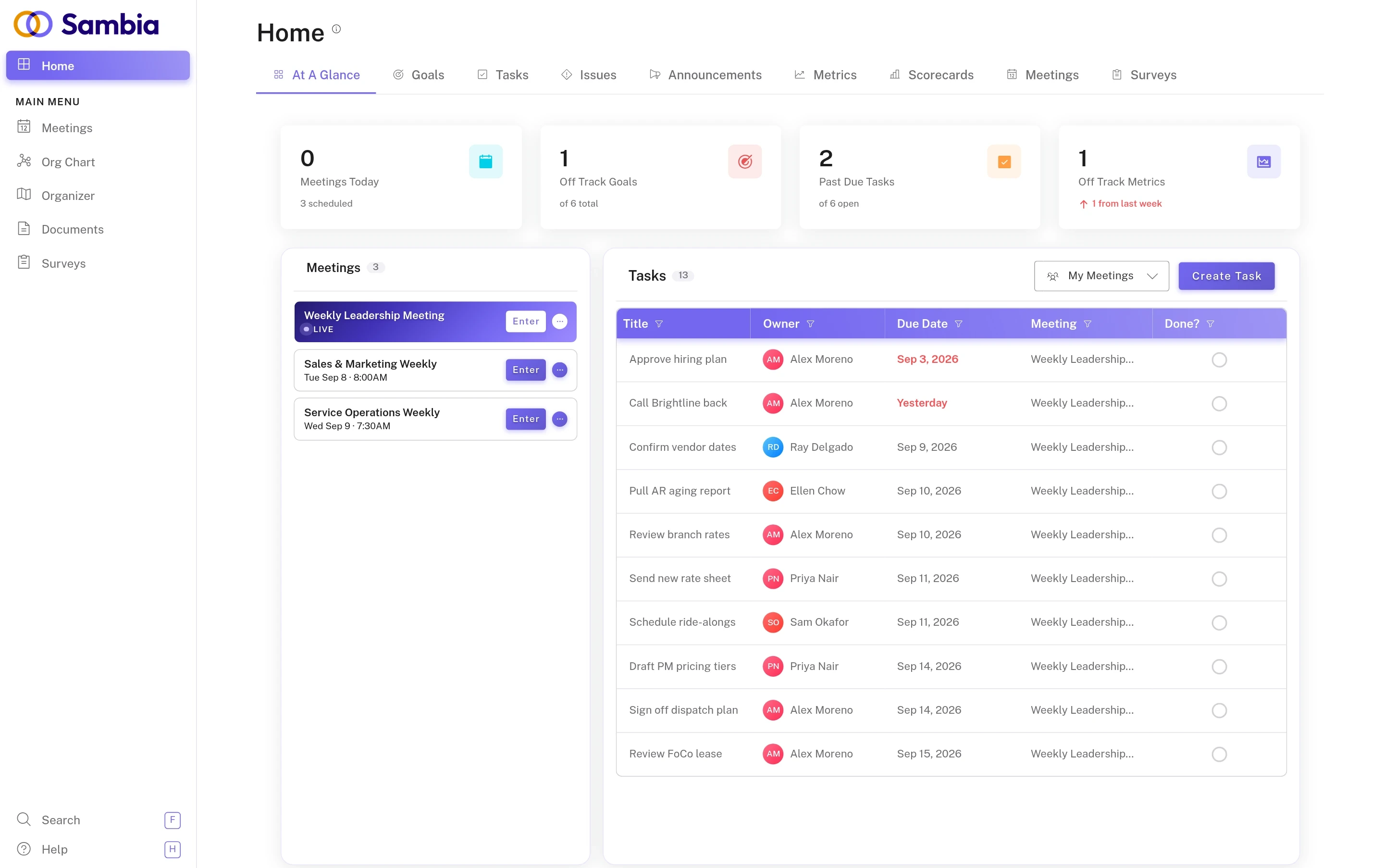The height and width of the screenshot is (868, 1384).
Task: Click Ellen Chow's EC avatar
Action: click(x=773, y=491)
